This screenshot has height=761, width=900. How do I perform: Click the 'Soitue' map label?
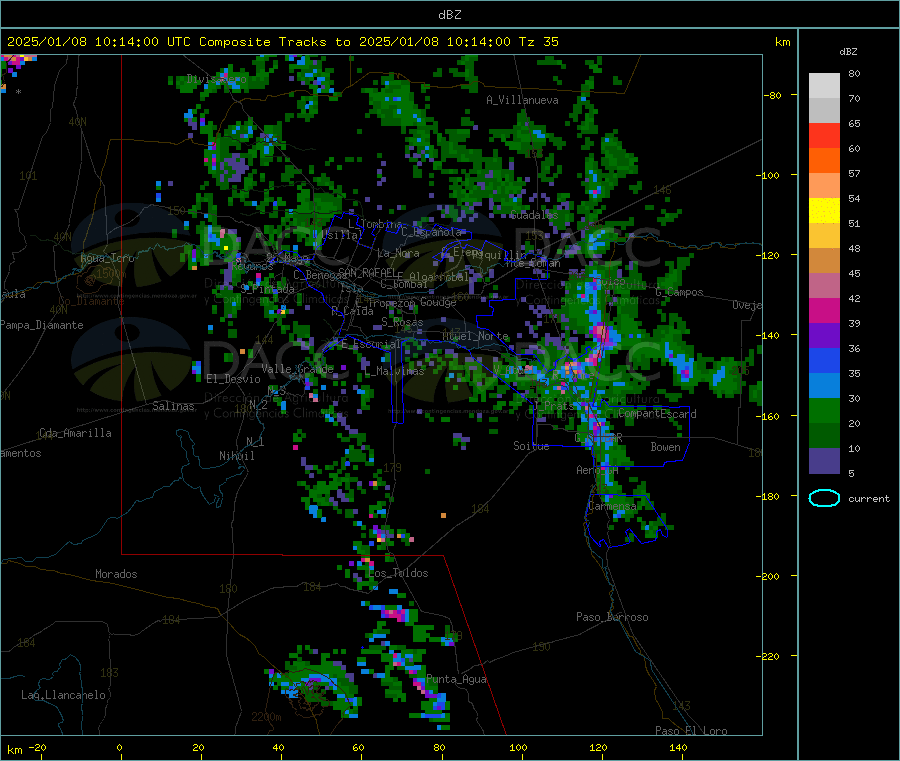531,446
